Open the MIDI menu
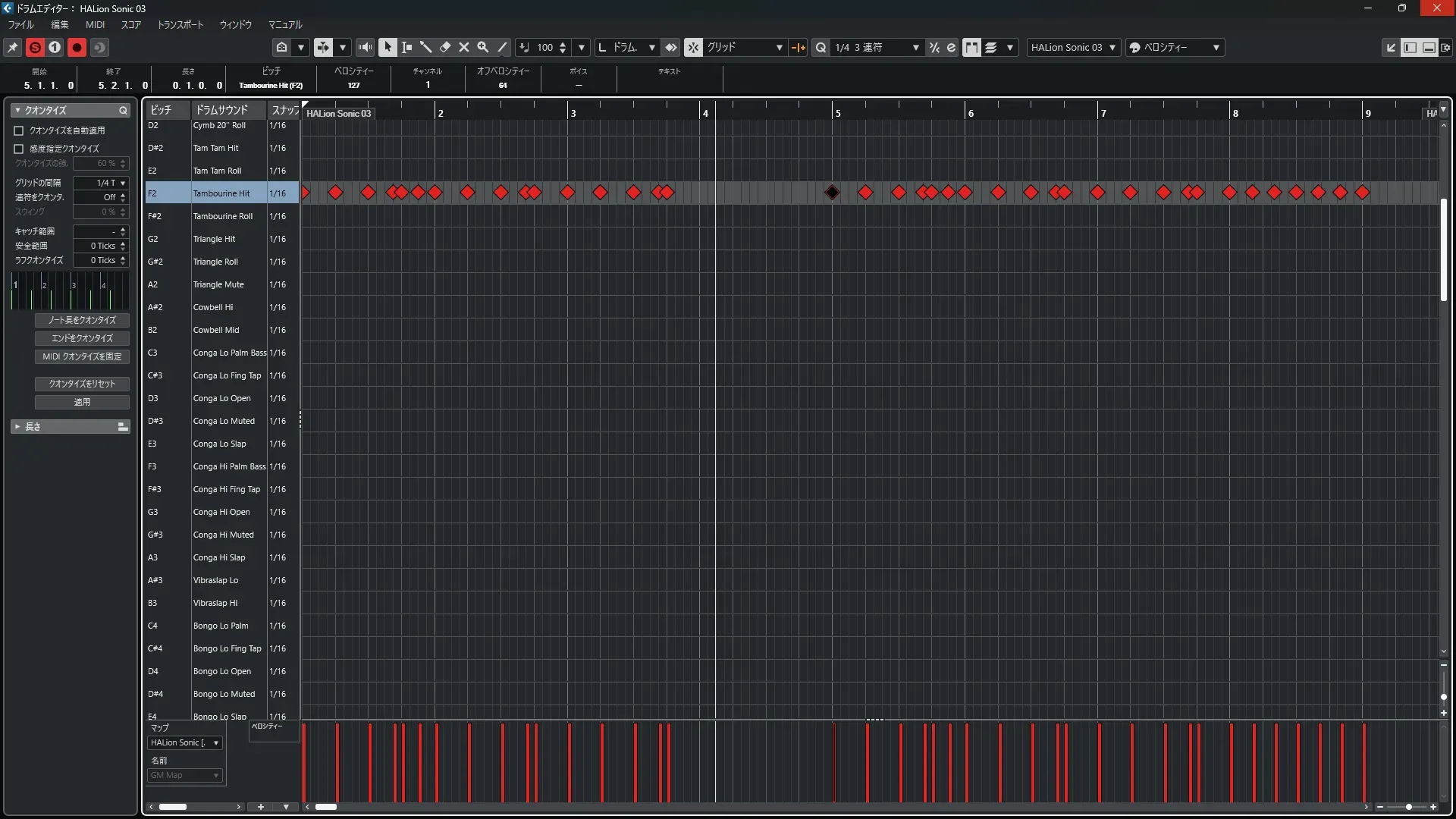Screen dimensions: 1456x819 (x=95, y=25)
